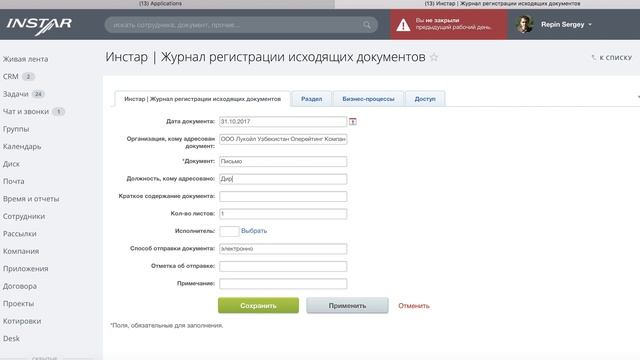
Task: Open the calendar picker next to date field
Action: [x=353, y=121]
